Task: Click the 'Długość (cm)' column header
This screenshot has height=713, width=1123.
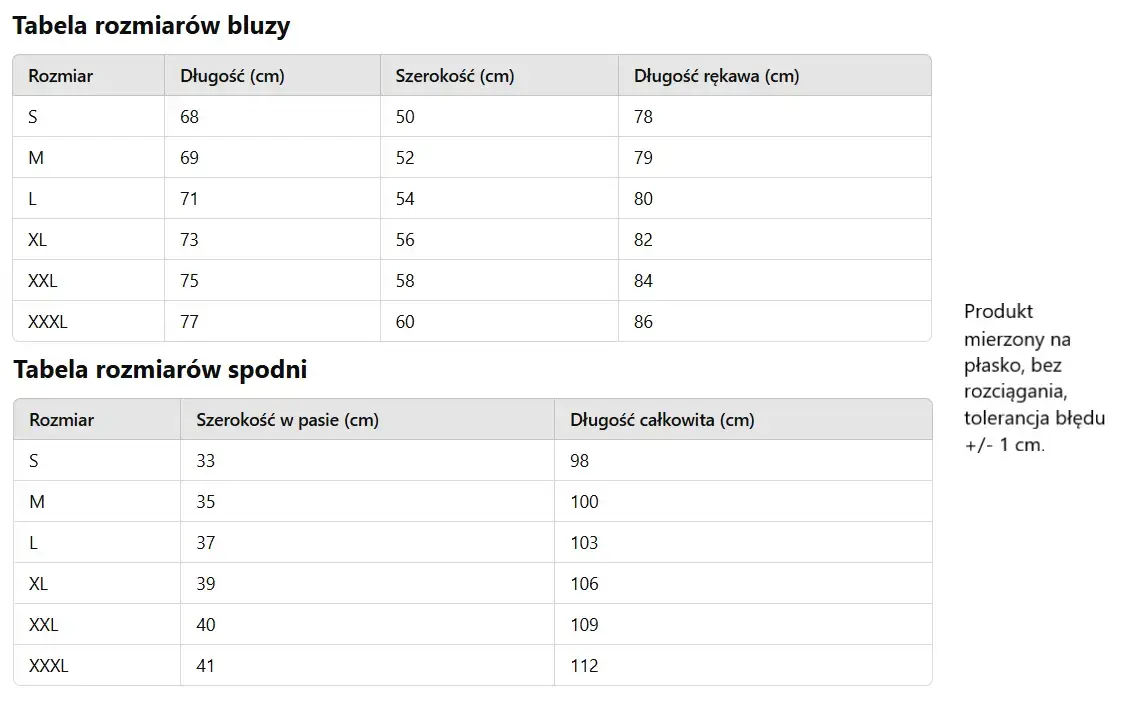Action: [232, 76]
